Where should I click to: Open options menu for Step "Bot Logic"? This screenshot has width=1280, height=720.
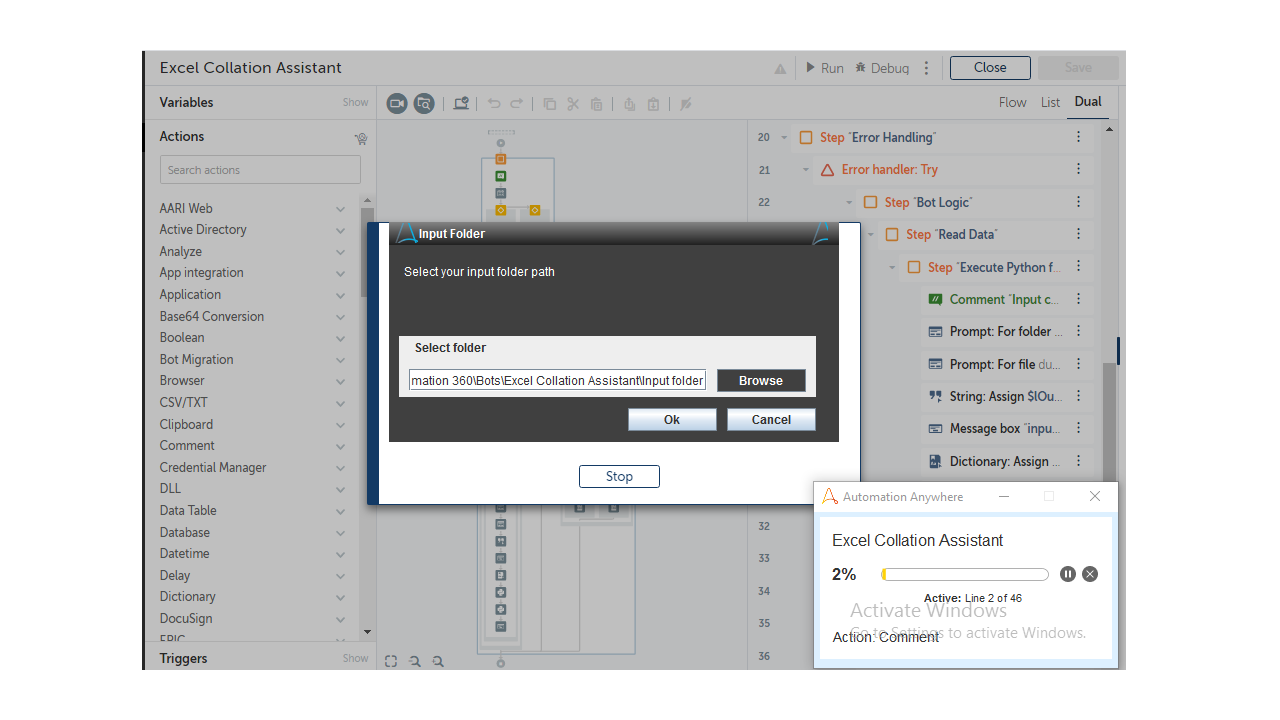pos(1079,202)
